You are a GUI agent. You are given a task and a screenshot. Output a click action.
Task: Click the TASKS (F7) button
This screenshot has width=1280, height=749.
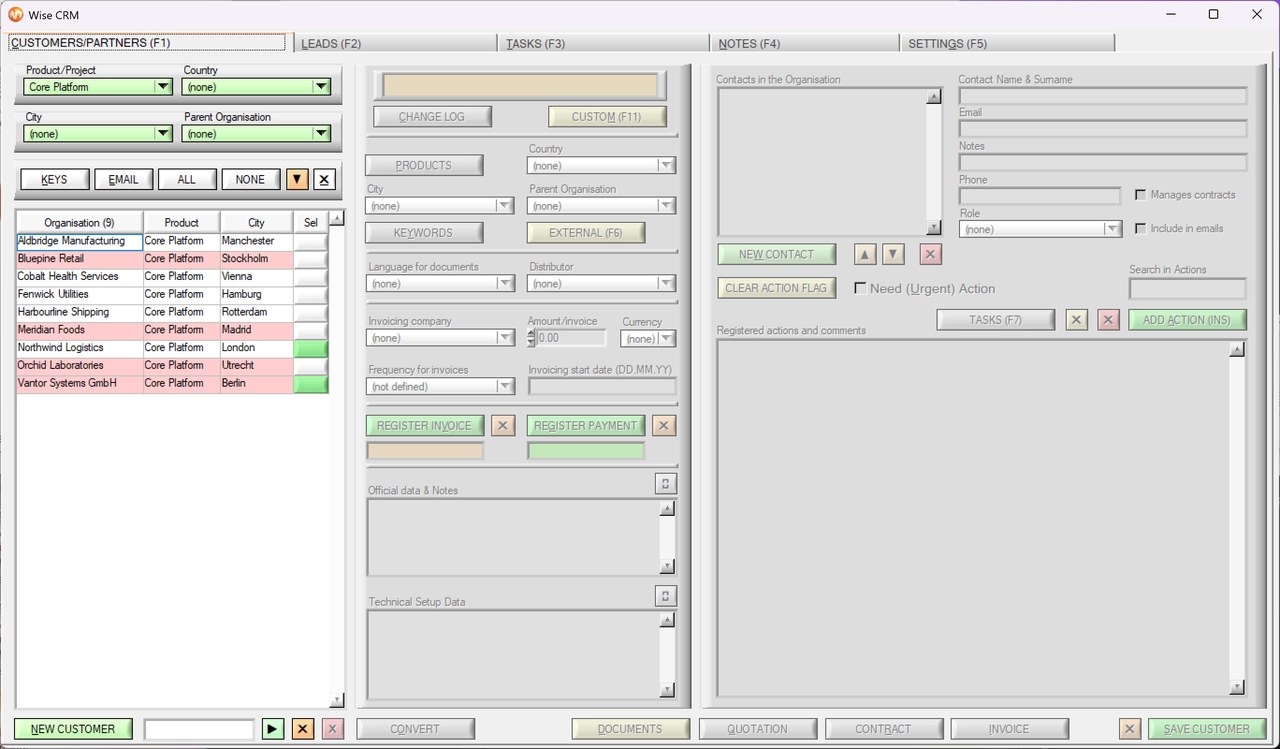pyautogui.click(x=996, y=320)
